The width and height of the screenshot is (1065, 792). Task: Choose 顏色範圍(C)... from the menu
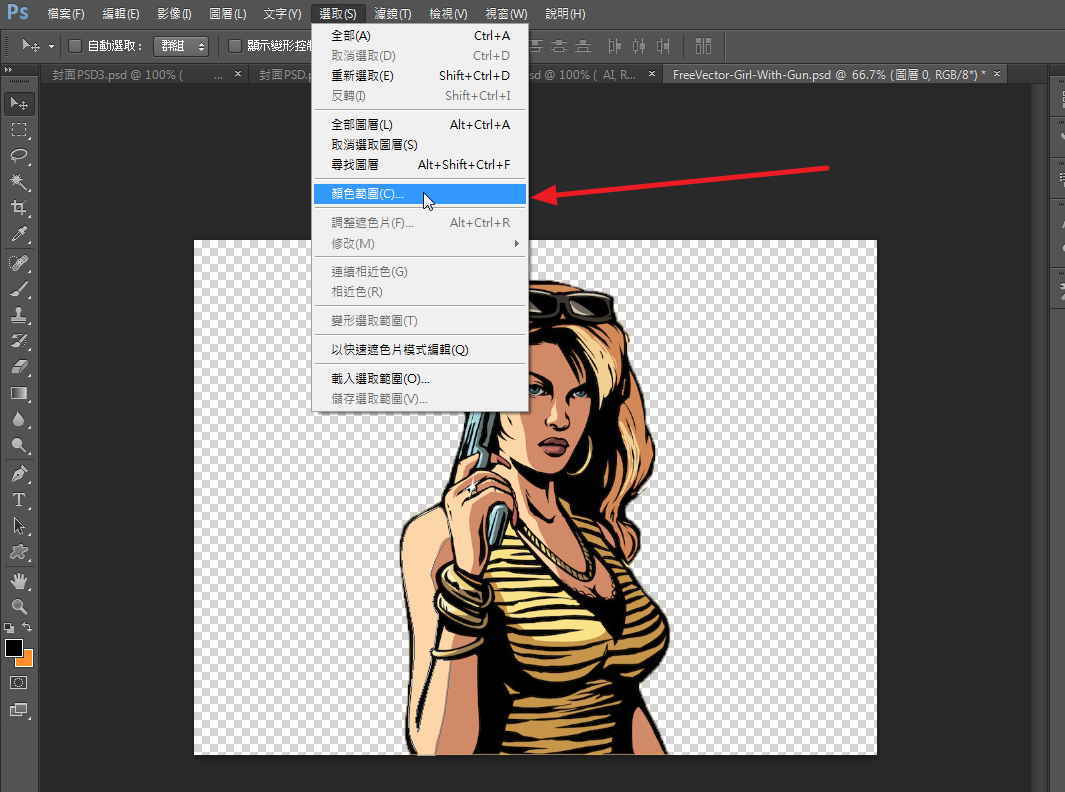coord(420,194)
